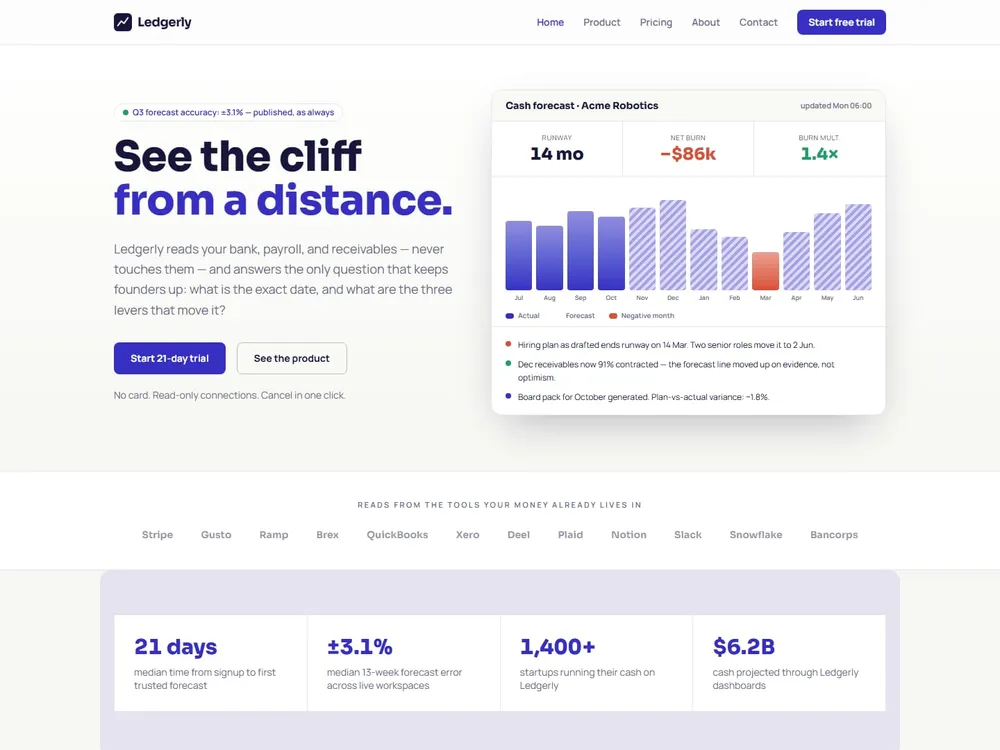Open the About nav link
This screenshot has height=750, width=1000.
(x=705, y=22)
